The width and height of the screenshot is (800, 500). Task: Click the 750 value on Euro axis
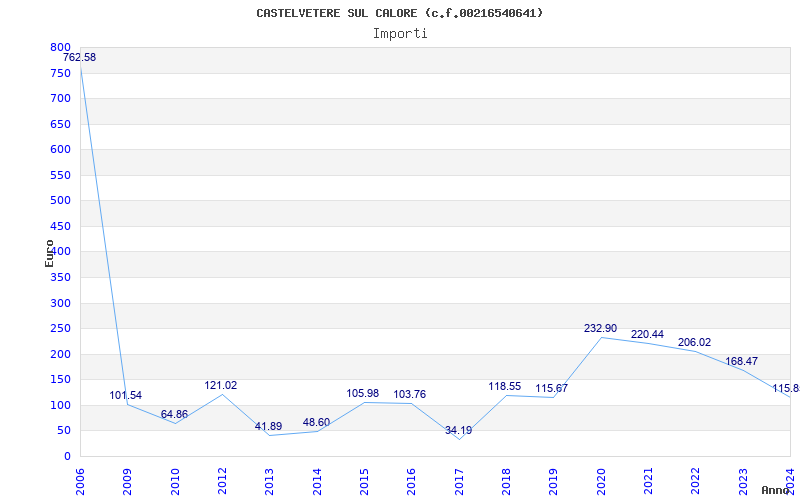click(x=60, y=73)
